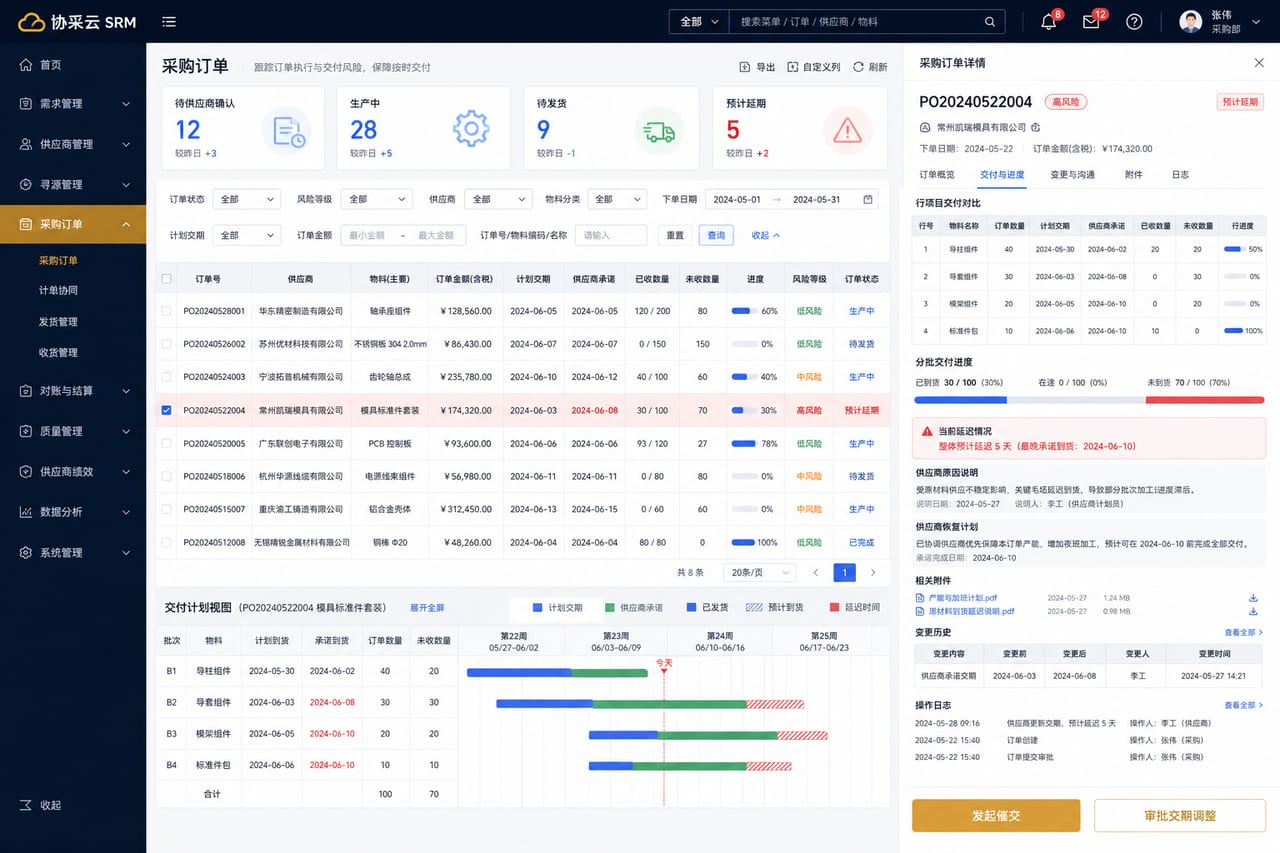Open the mail inbox icon
1280x853 pixels.
pos(1091,22)
